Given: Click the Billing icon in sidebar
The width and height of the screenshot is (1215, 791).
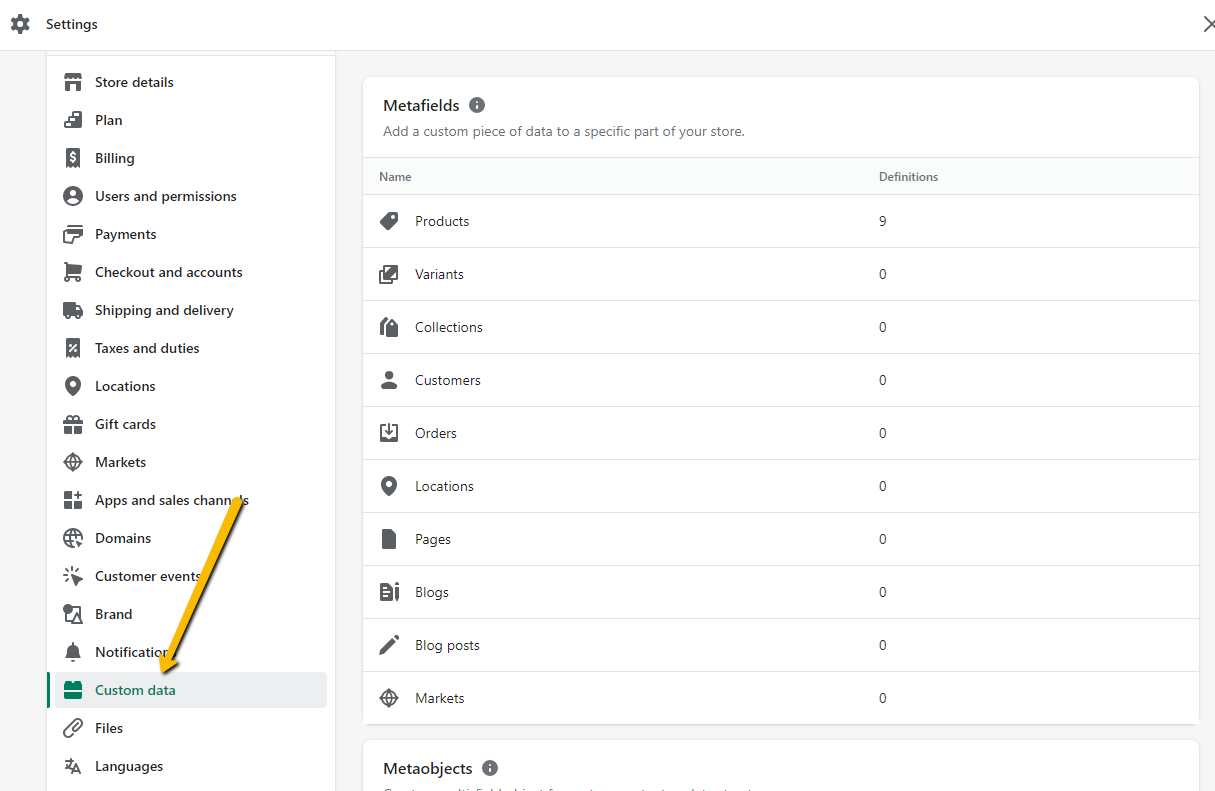Looking at the screenshot, I should (x=73, y=158).
